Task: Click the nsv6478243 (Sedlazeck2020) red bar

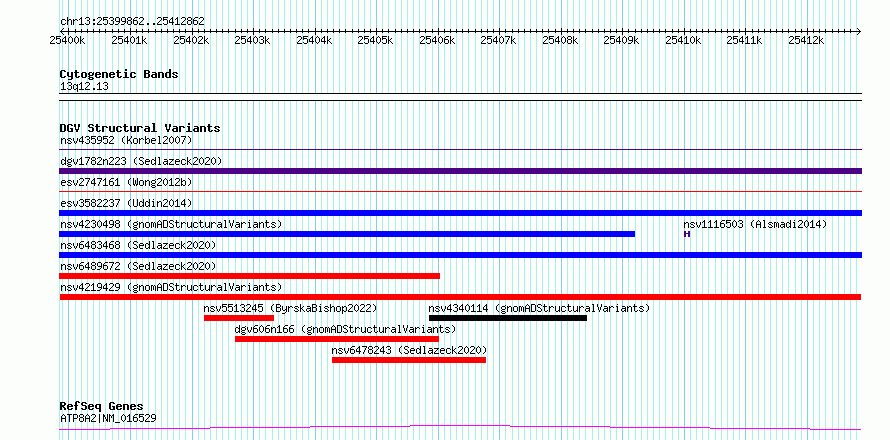Action: (x=409, y=360)
